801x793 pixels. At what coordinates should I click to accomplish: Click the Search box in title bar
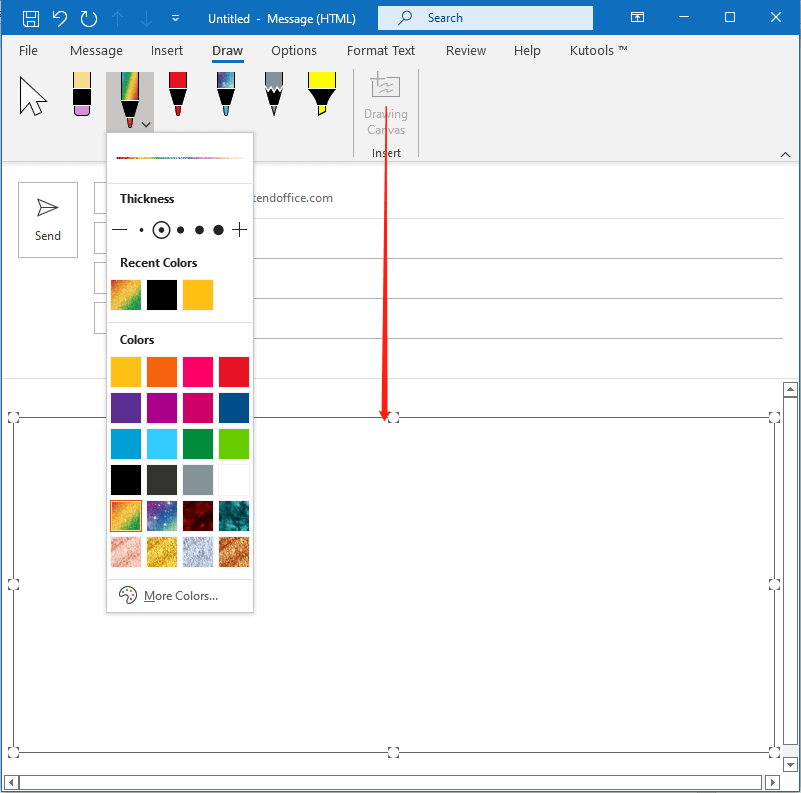point(485,18)
